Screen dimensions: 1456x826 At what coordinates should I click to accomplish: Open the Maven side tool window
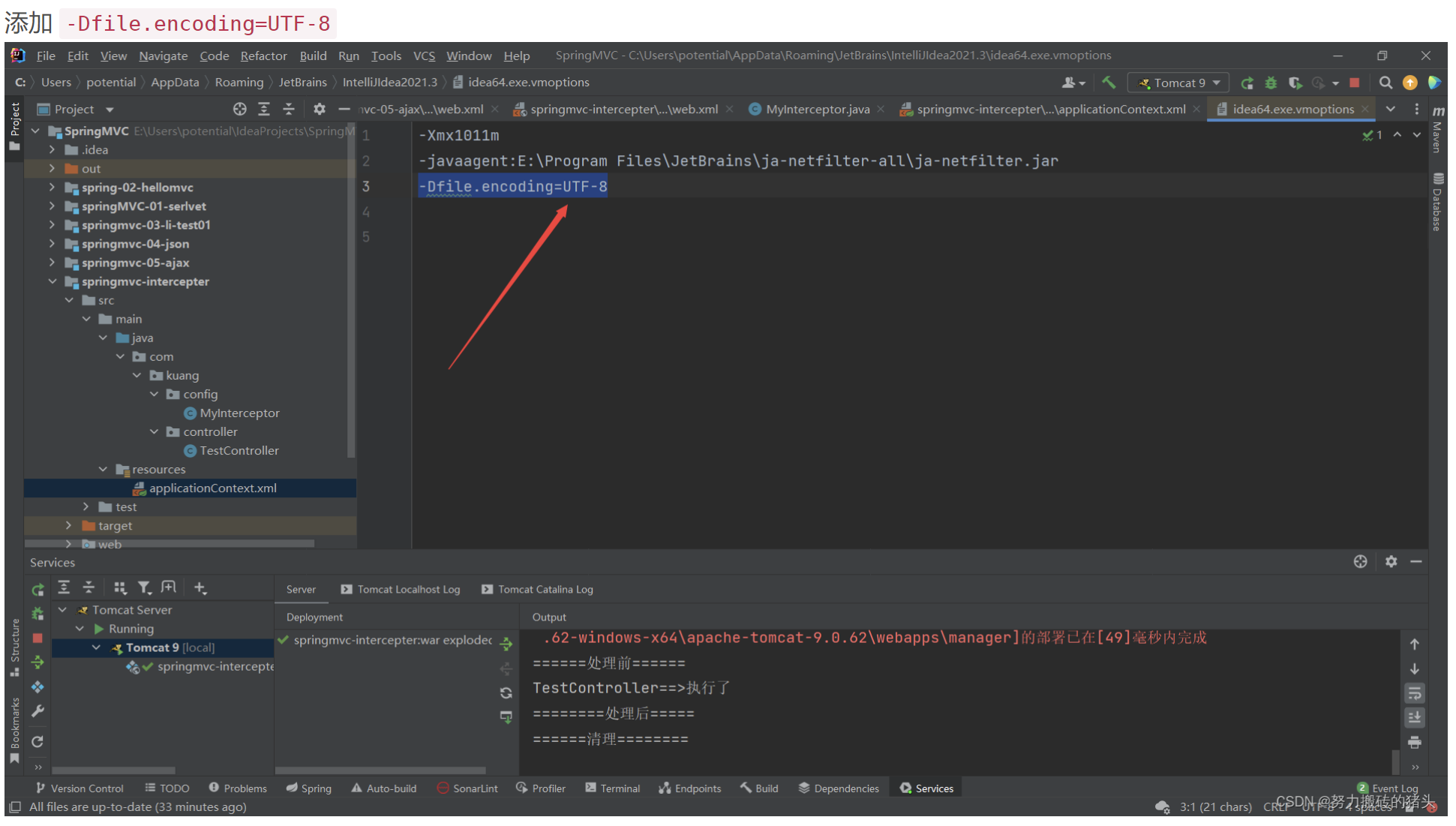click(x=1437, y=130)
